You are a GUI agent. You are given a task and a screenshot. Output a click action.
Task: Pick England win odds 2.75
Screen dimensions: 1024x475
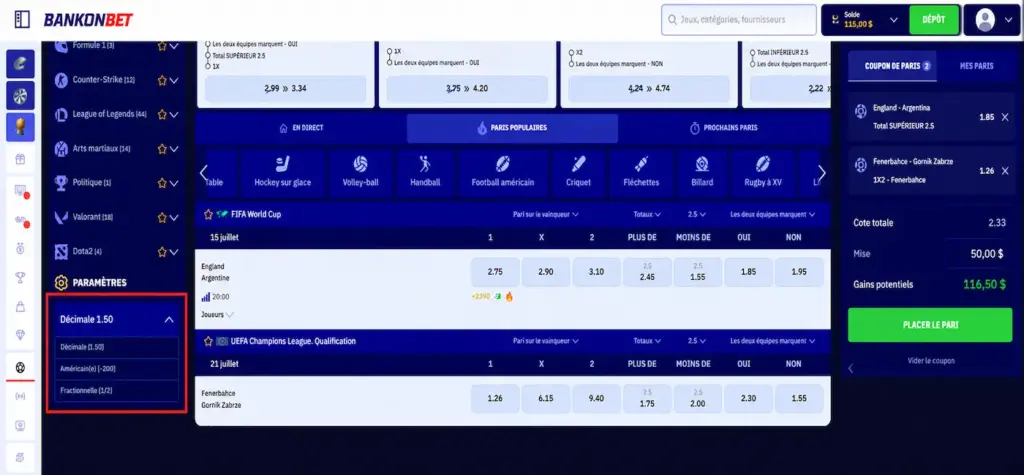click(495, 272)
